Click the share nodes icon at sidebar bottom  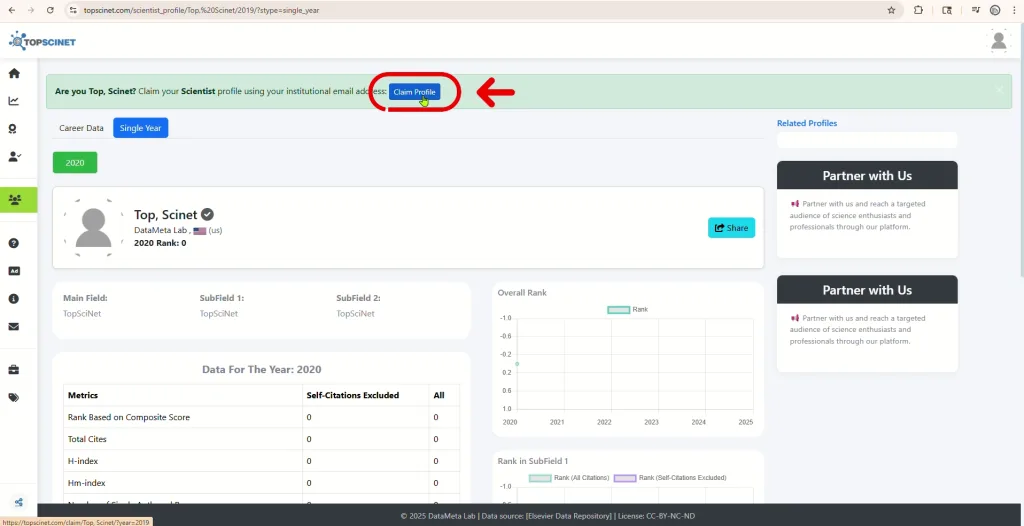(18, 502)
